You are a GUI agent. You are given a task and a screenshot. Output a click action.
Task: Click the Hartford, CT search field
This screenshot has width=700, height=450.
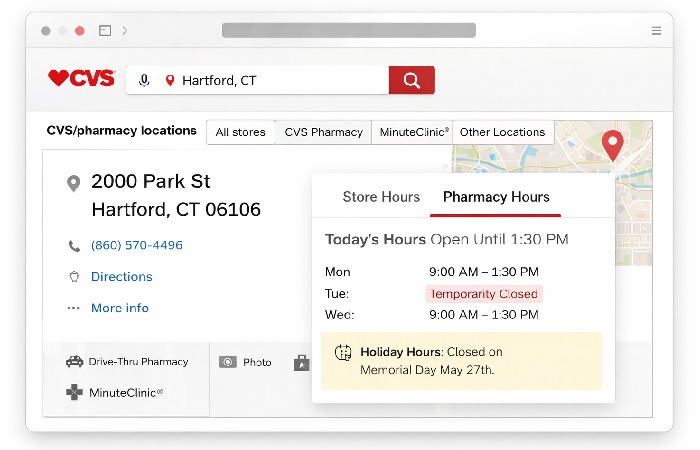click(258, 80)
